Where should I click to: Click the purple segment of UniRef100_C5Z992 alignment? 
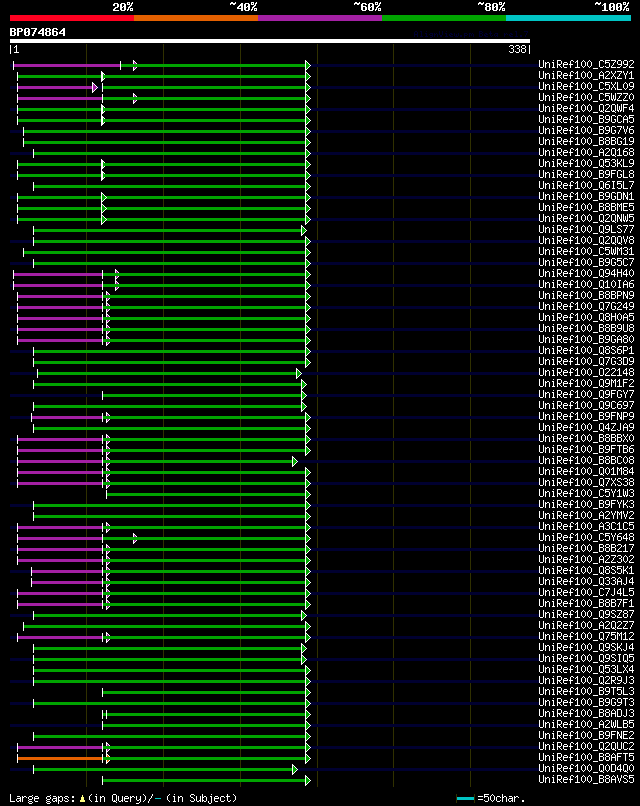pyautogui.click(x=67, y=65)
